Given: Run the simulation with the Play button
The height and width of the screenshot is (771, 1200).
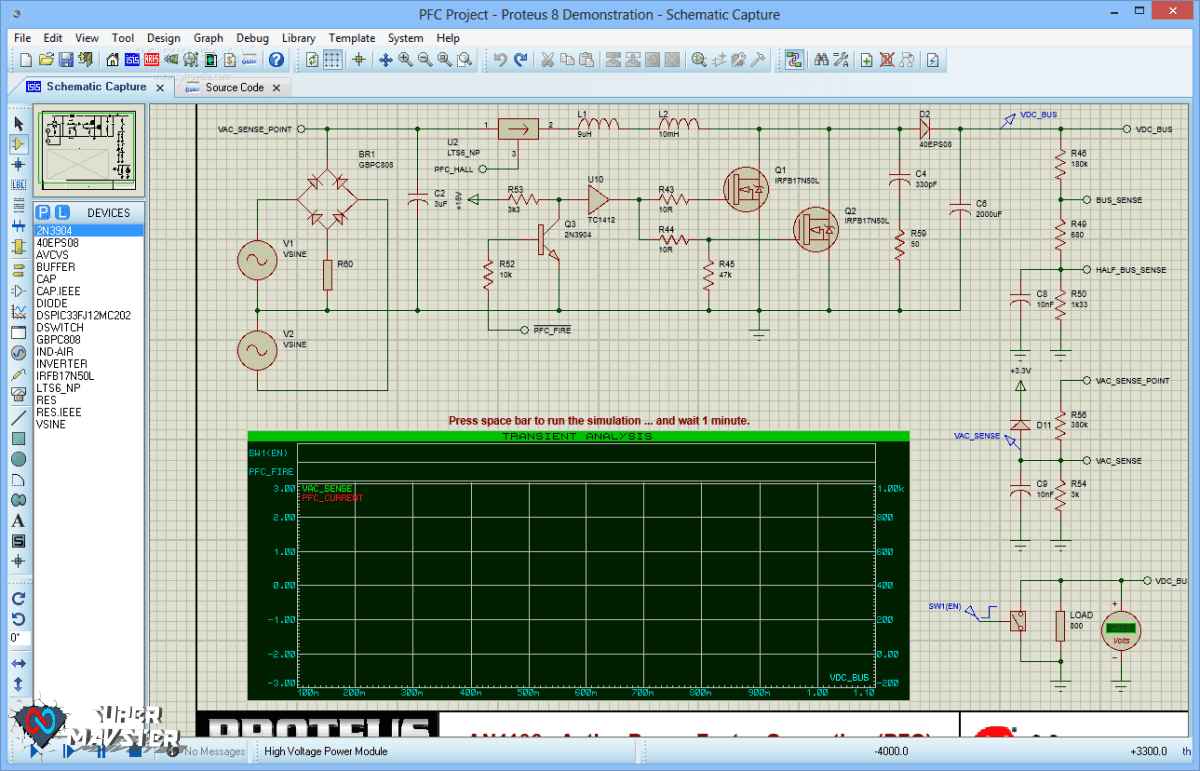Looking at the screenshot, I should [33, 750].
